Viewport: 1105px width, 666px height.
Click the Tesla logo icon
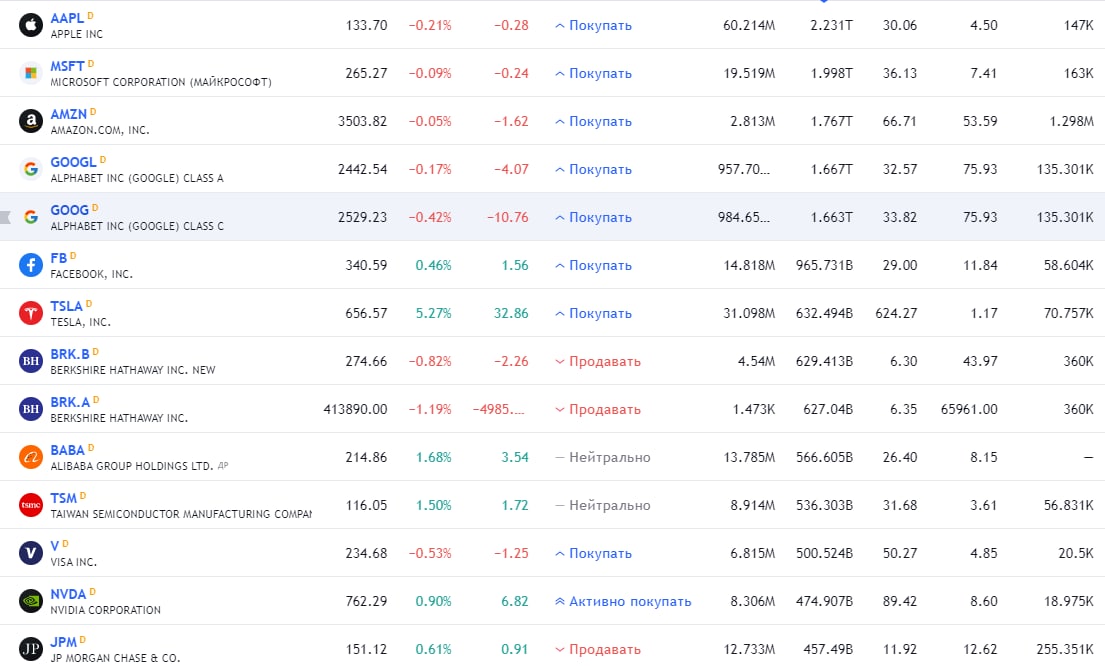[x=30, y=313]
